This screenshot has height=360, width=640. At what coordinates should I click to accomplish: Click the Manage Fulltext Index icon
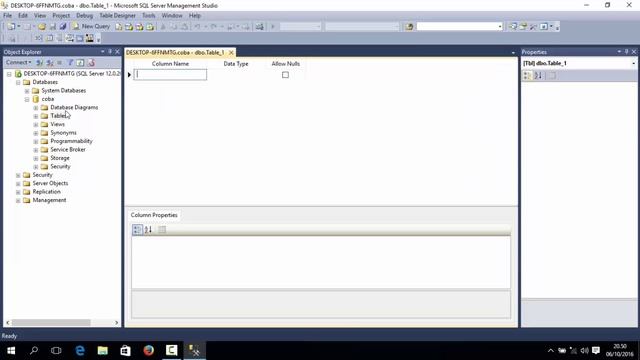point(59,38)
